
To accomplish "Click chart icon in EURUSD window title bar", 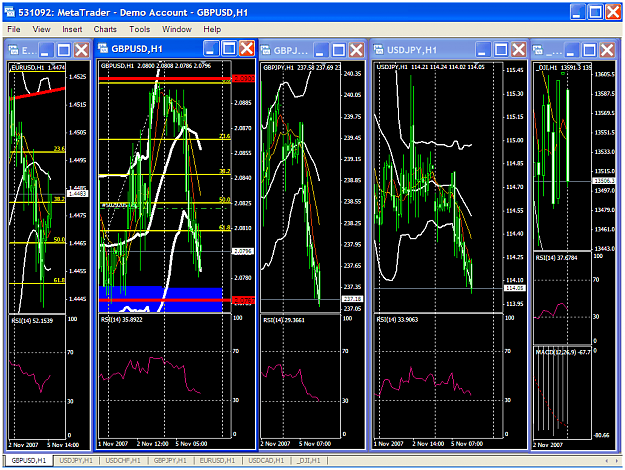I will click(14, 50).
